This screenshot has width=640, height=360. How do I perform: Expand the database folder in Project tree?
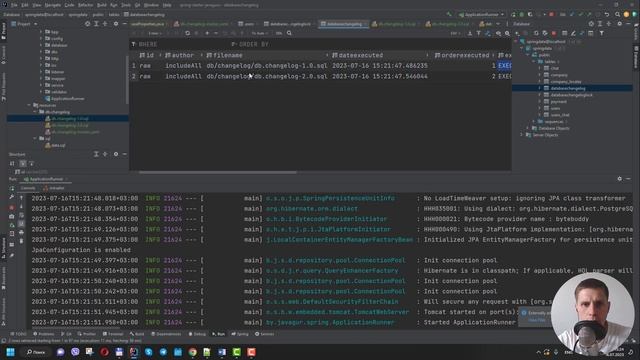tap(41, 45)
